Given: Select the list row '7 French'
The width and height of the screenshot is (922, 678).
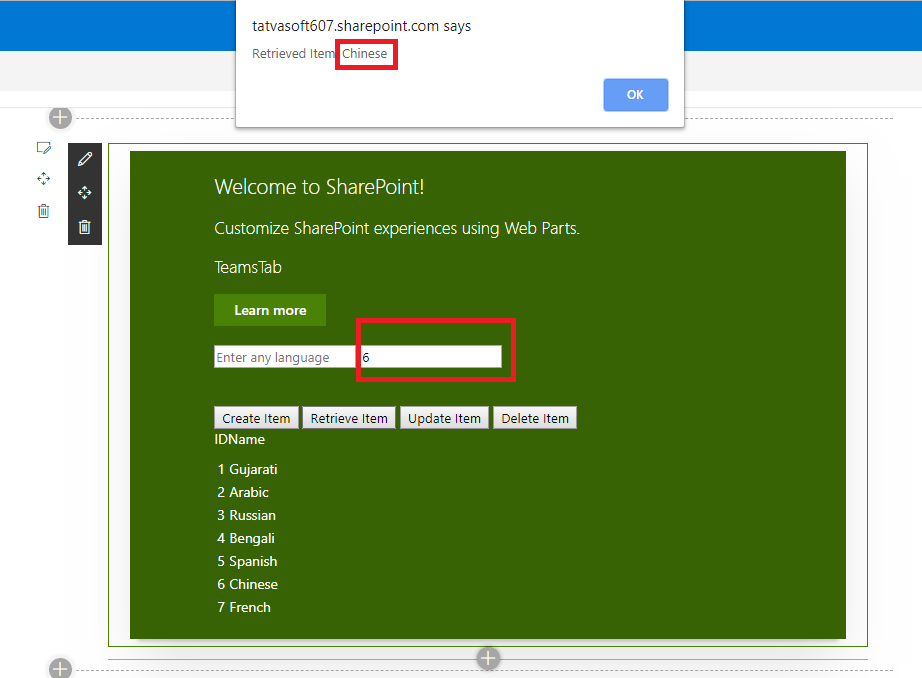Looking at the screenshot, I should point(244,607).
